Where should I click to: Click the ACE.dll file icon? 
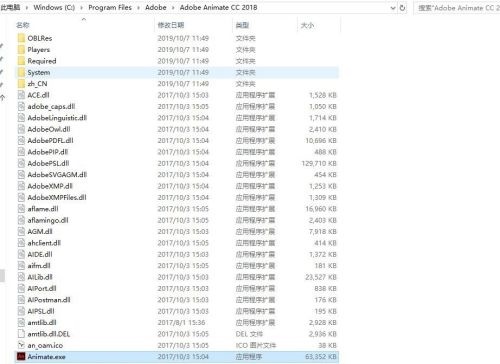tap(21, 95)
